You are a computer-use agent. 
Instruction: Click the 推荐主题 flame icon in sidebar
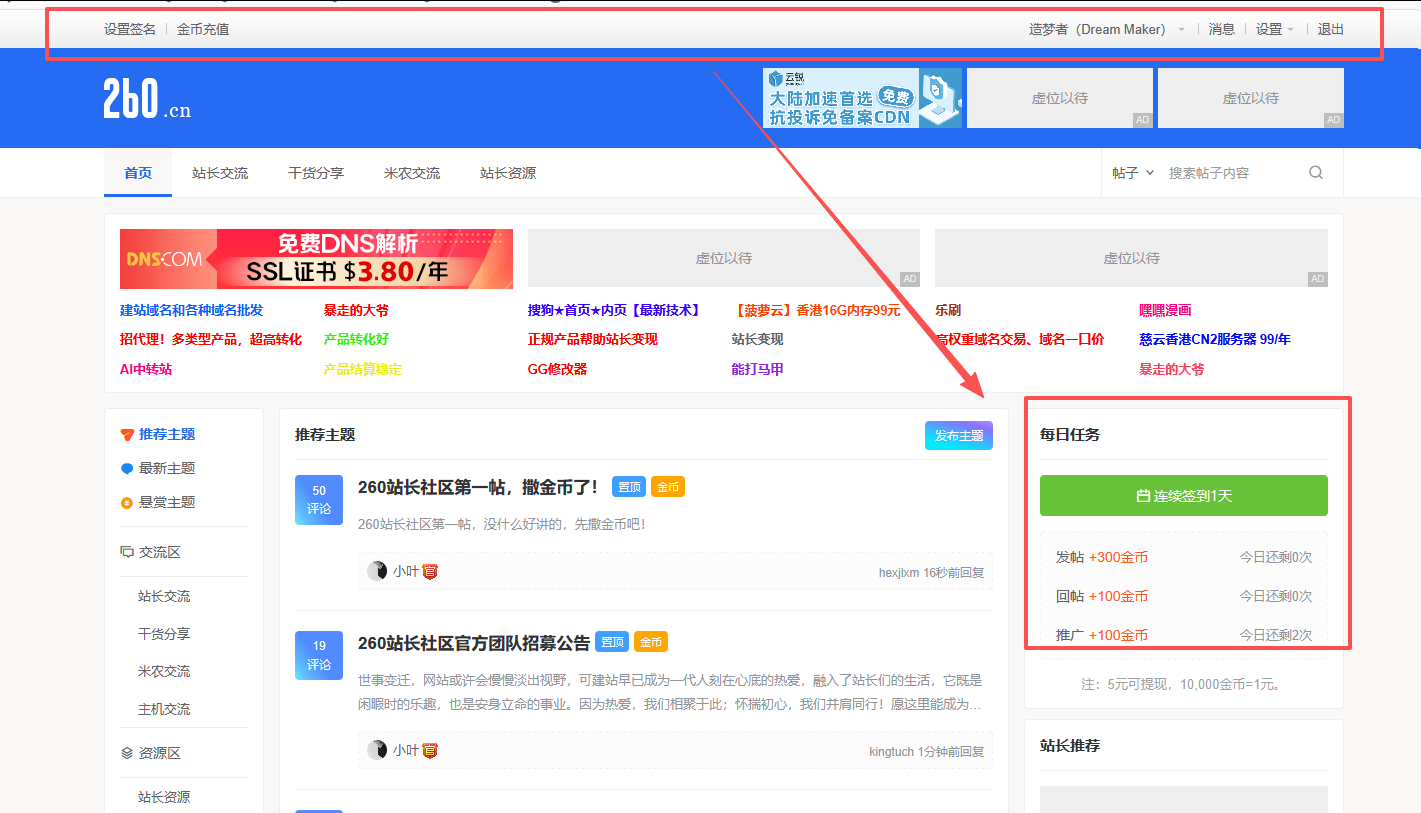click(127, 435)
